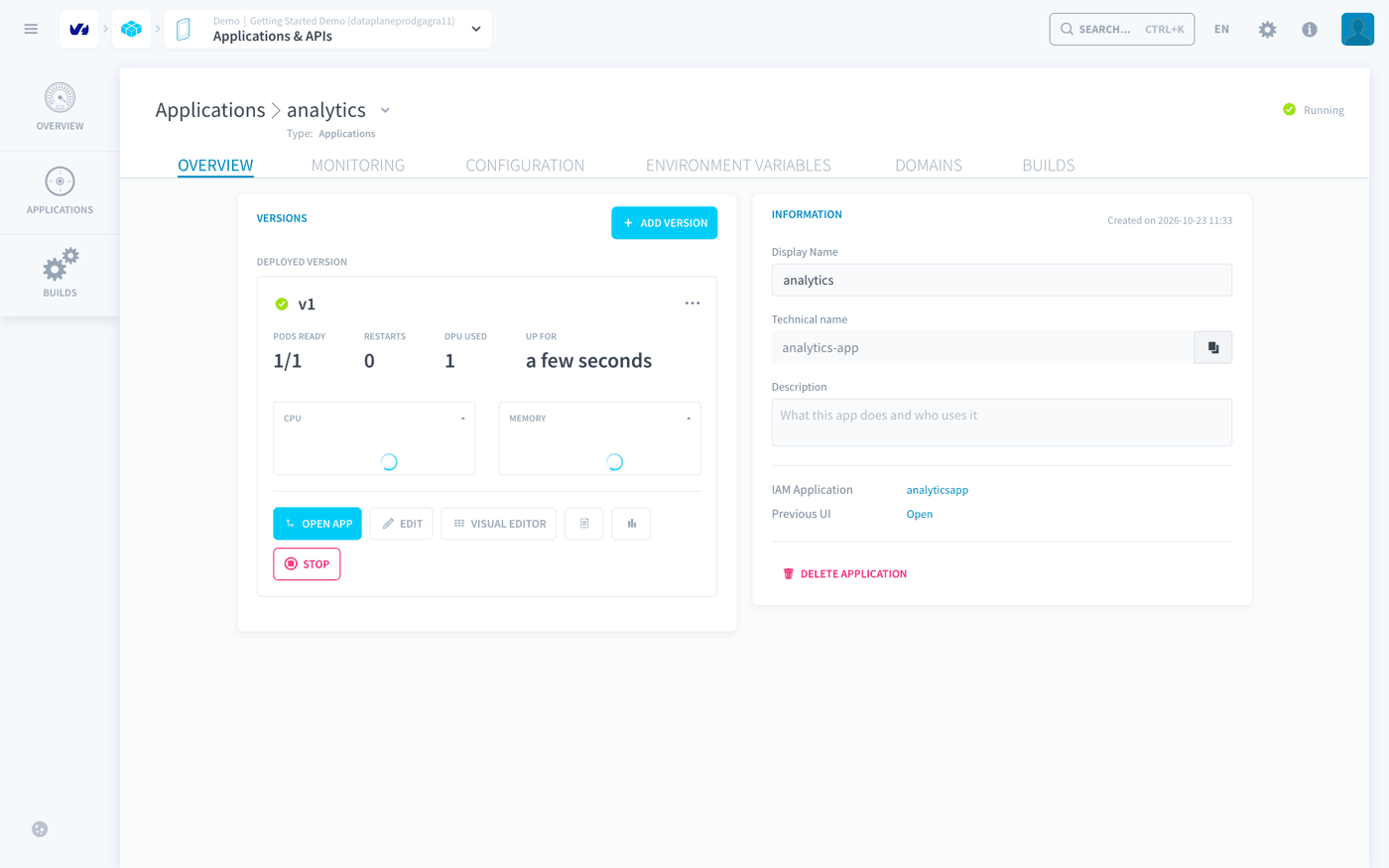1389x868 pixels.
Task: Open the user profile avatar
Action: click(1357, 29)
